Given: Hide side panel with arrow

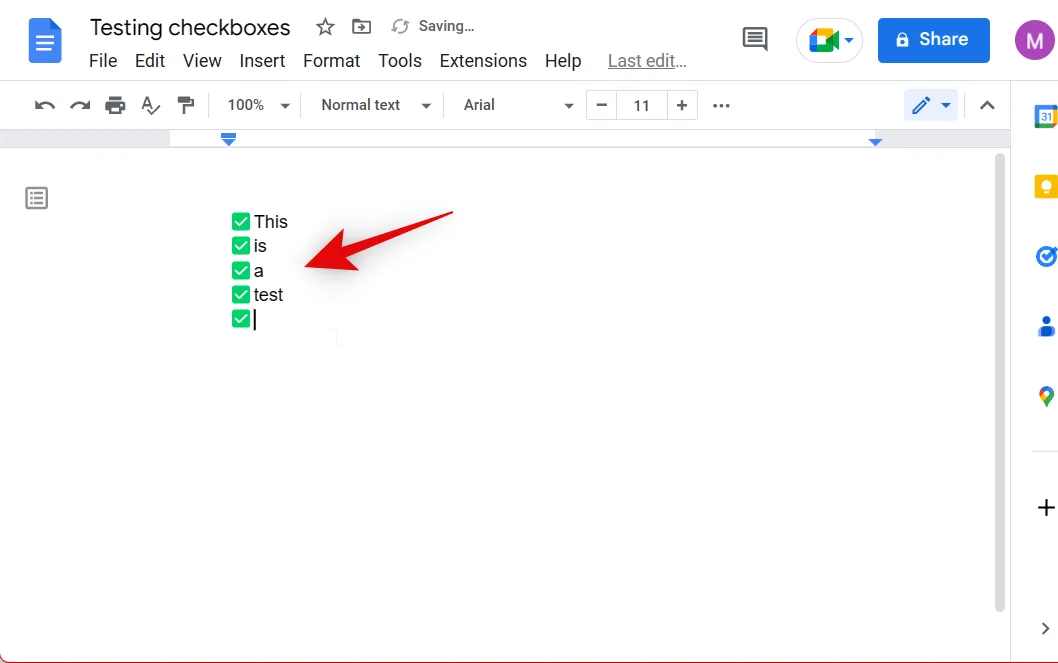Looking at the screenshot, I should click(x=1045, y=629).
